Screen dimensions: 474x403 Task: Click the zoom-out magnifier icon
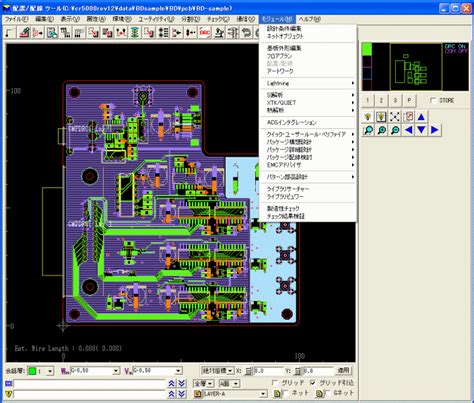tap(395, 130)
